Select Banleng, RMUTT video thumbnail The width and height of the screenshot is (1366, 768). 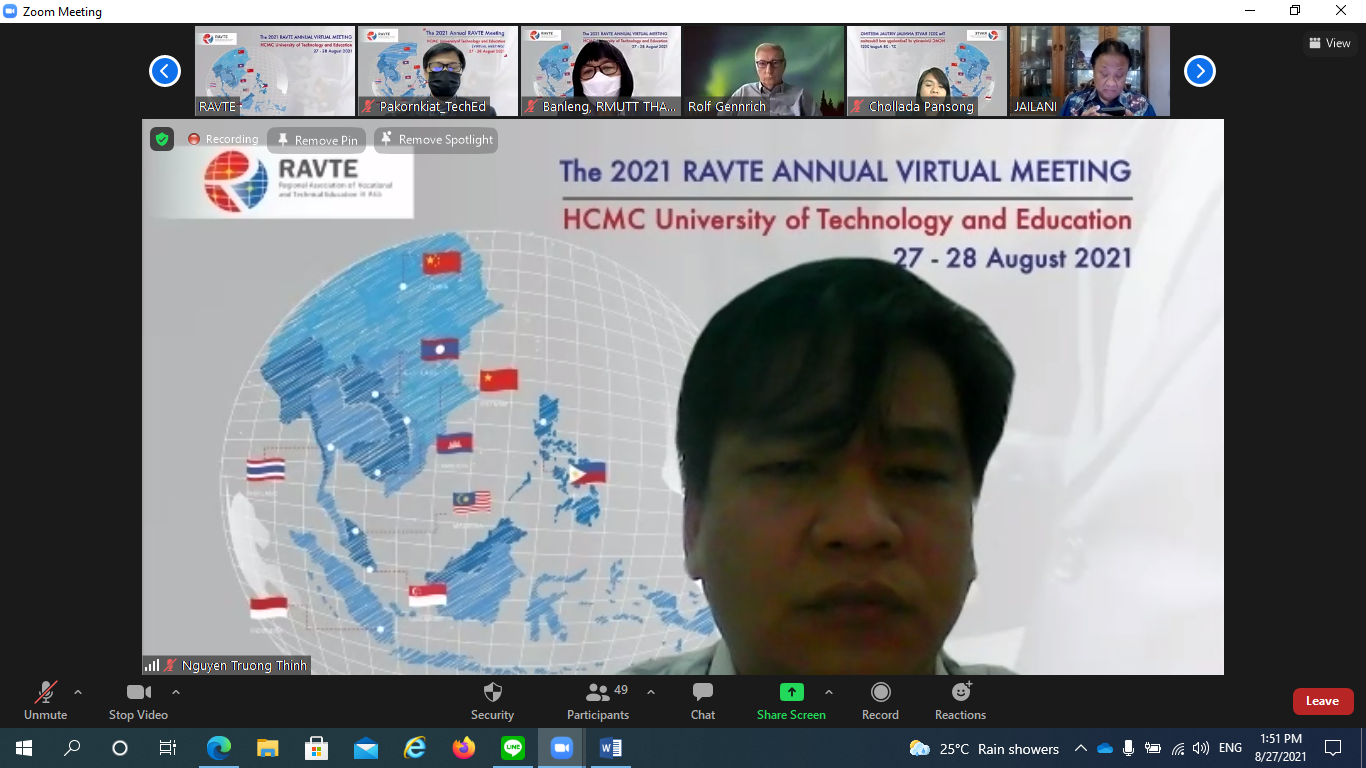601,71
